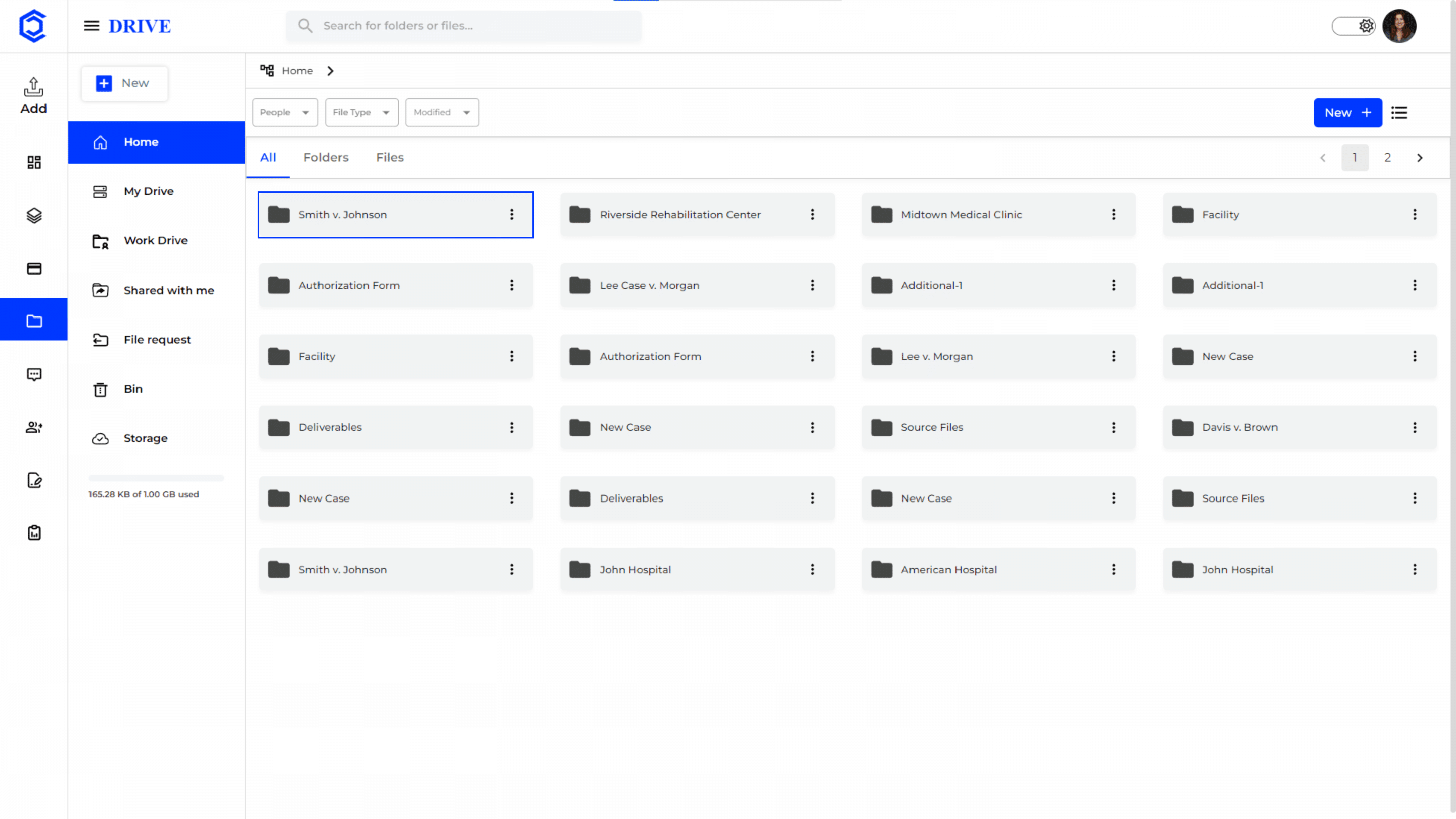Open options for Riverside Rehabilitation Center folder
The image size is (1456, 819).
coord(813,215)
